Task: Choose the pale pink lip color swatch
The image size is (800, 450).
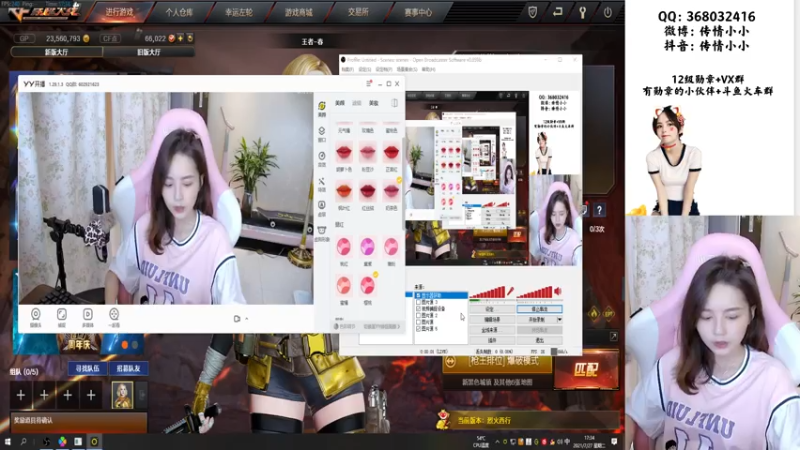Action: pos(367,152)
